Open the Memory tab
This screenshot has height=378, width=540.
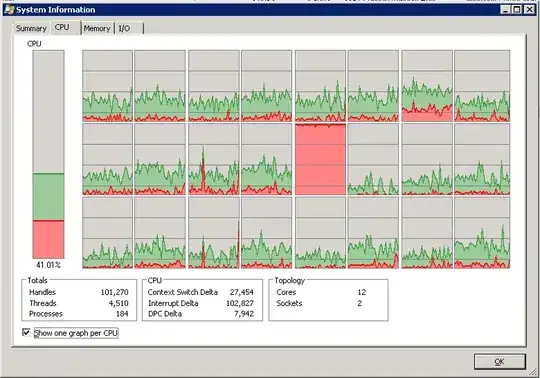point(97,28)
